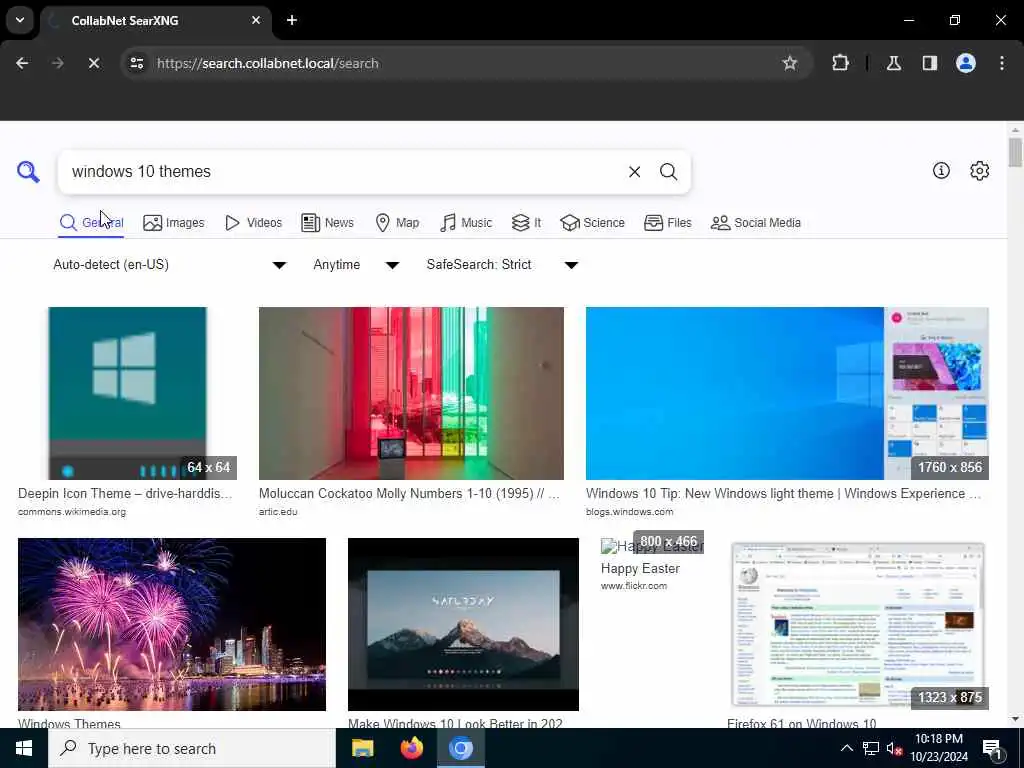
Task: Open the Anytime time range dropdown
Action: 356,264
